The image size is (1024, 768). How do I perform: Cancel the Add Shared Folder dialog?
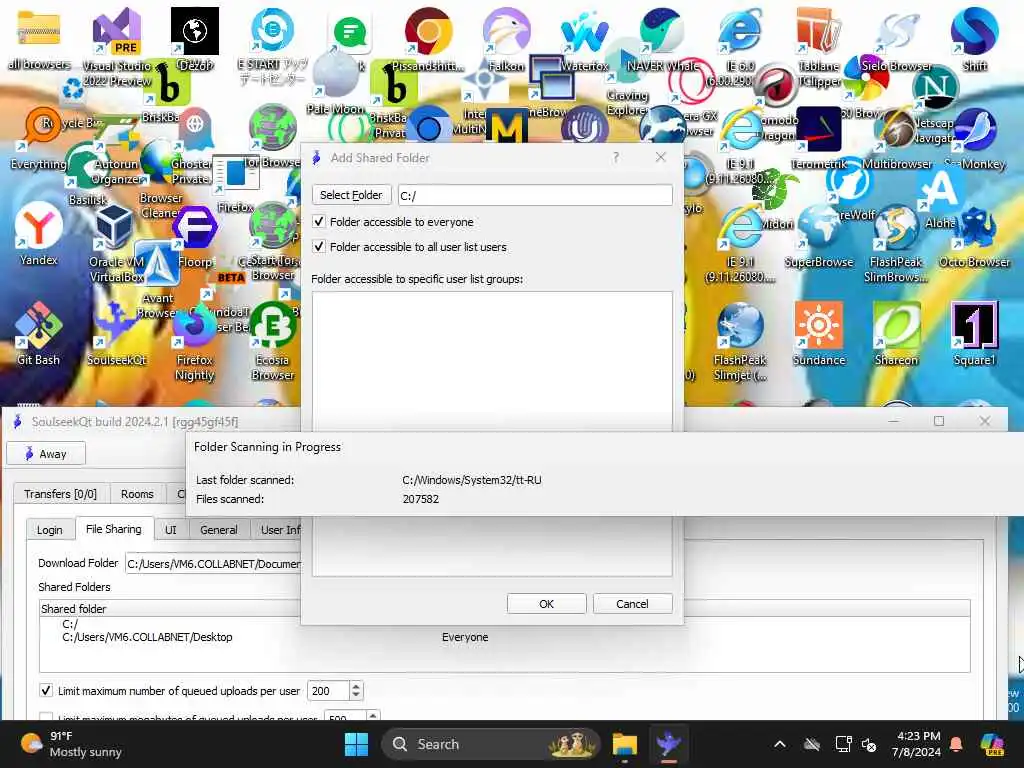[632, 604]
